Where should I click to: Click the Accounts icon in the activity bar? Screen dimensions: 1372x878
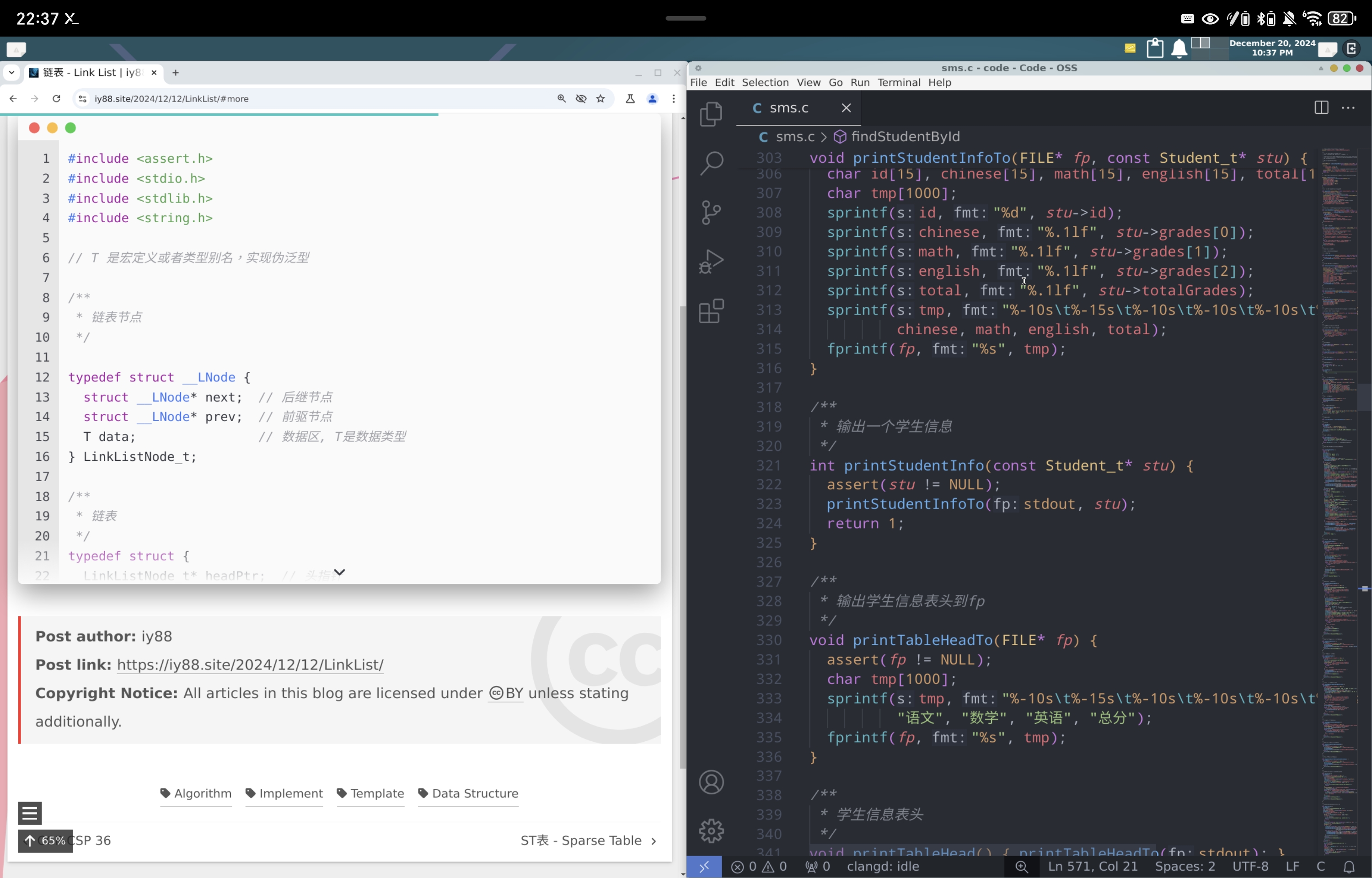click(x=711, y=782)
